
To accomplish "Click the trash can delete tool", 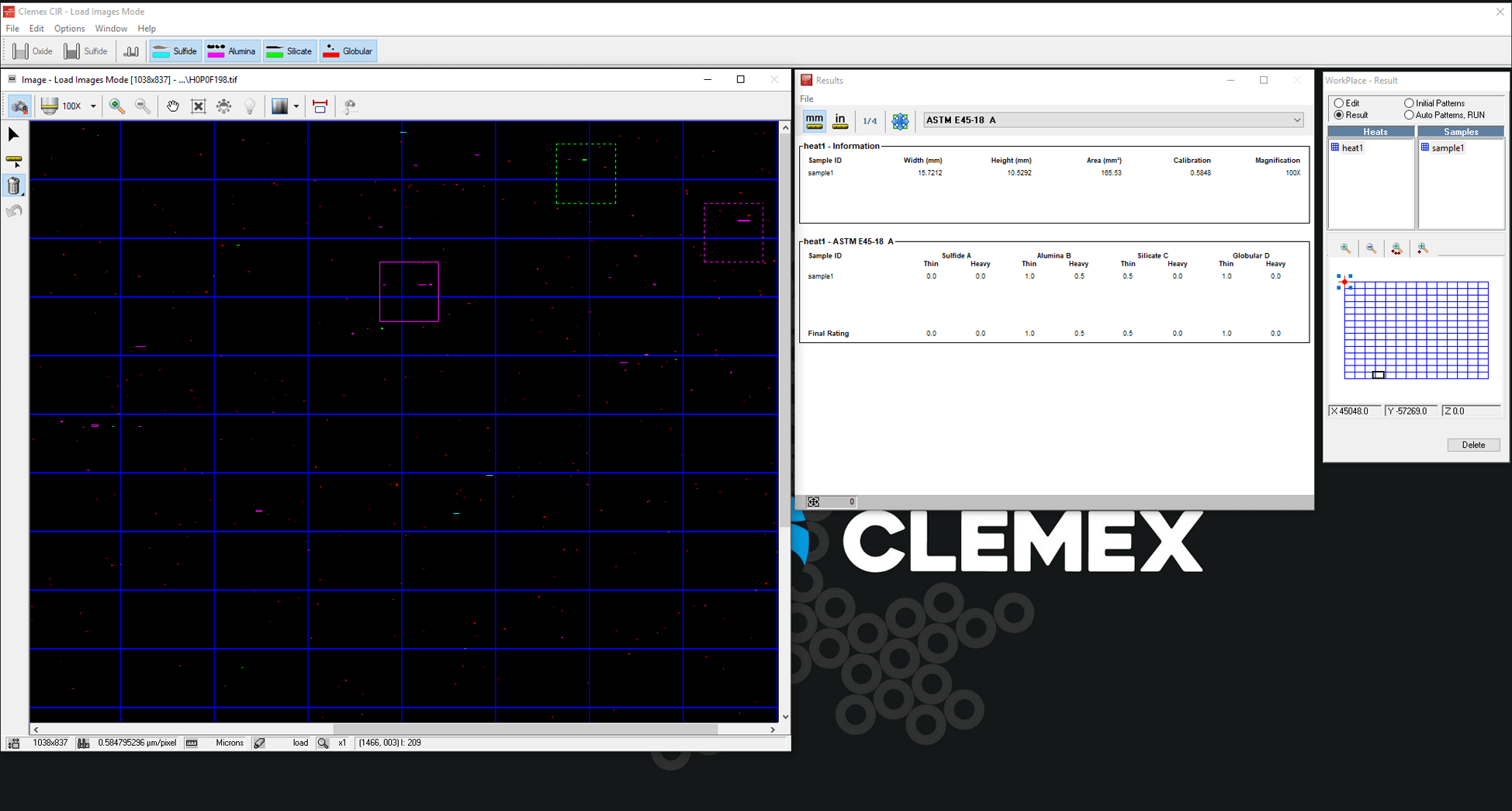I will [x=14, y=185].
